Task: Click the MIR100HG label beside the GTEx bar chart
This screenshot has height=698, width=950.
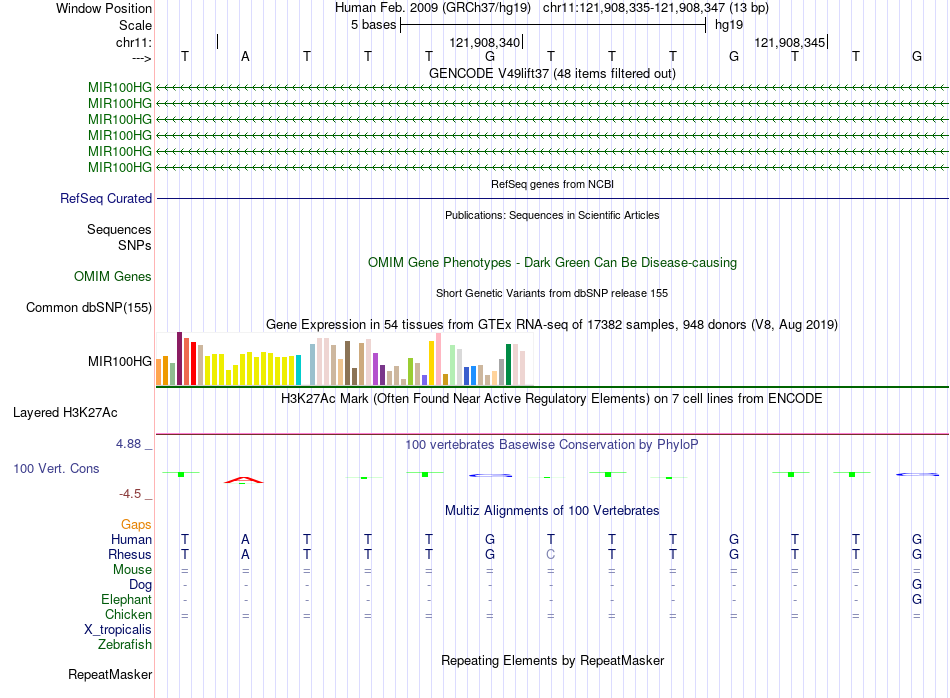Action: 120,361
